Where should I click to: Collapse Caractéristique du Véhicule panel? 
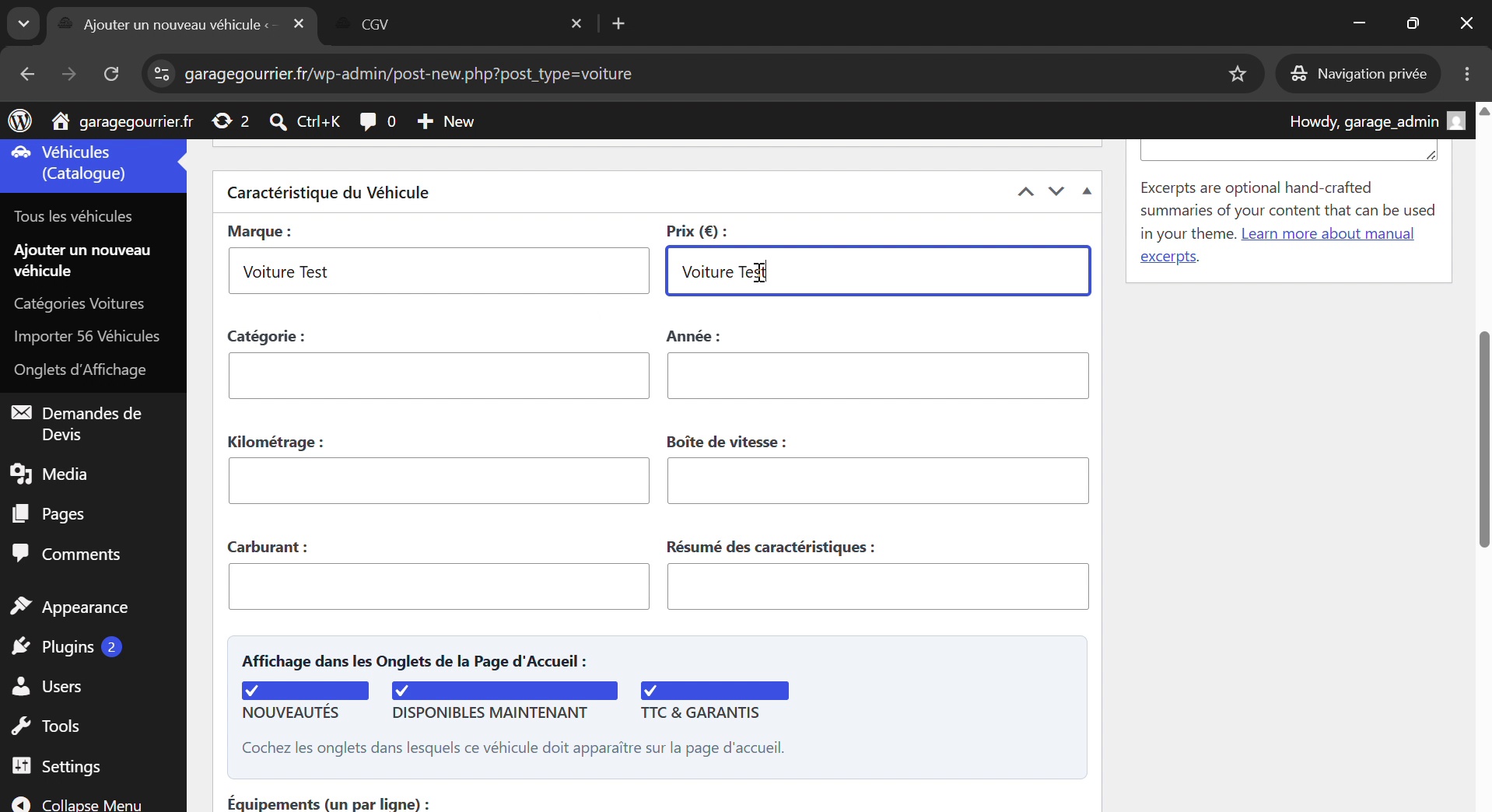(1087, 192)
